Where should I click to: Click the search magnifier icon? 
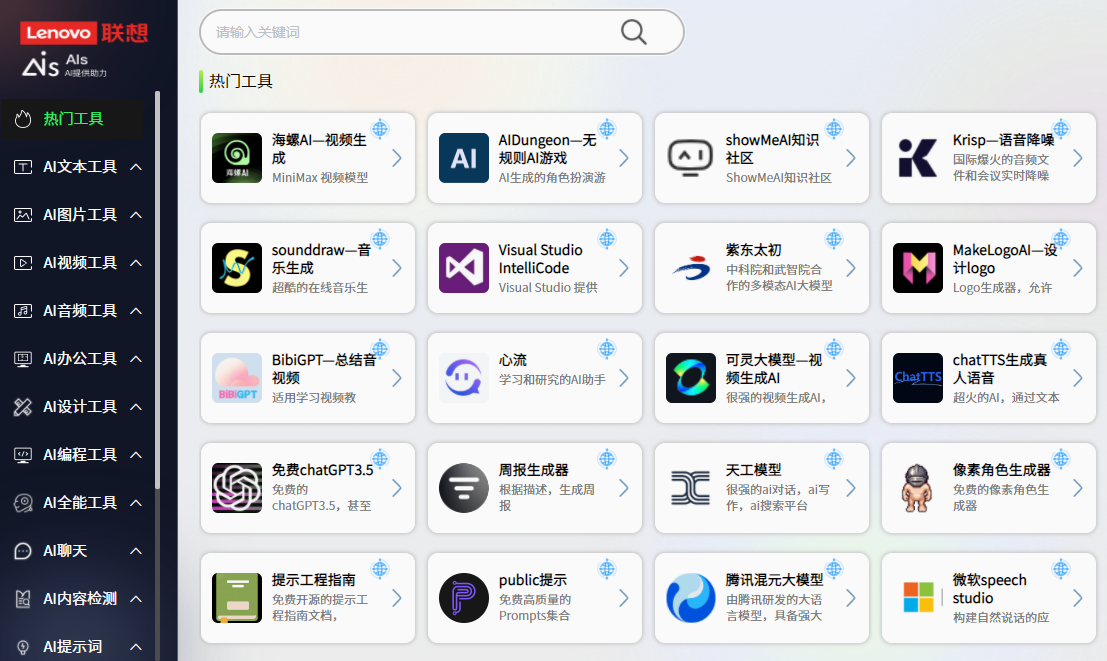[634, 32]
